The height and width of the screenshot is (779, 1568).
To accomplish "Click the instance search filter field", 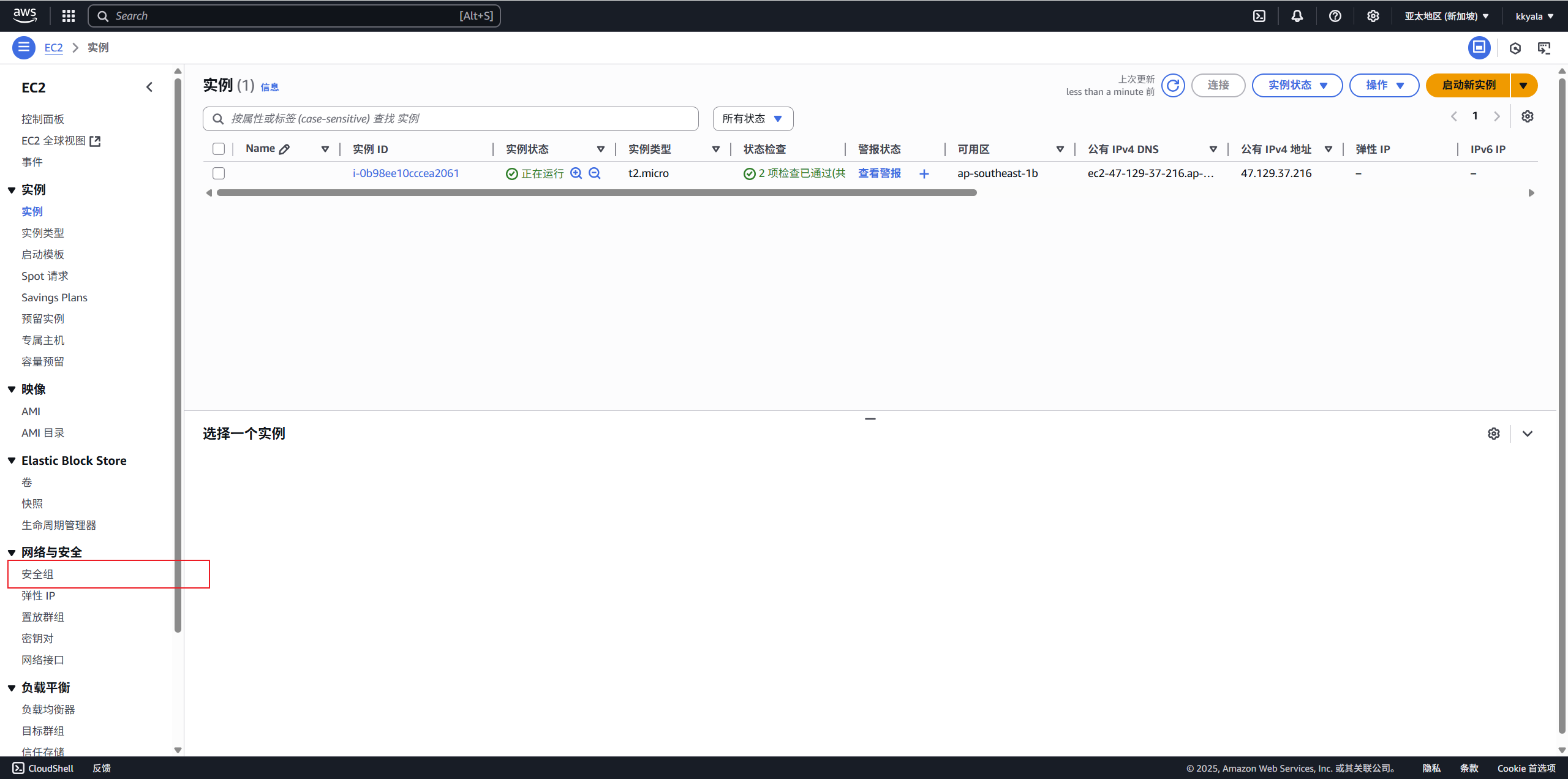I will 451,119.
